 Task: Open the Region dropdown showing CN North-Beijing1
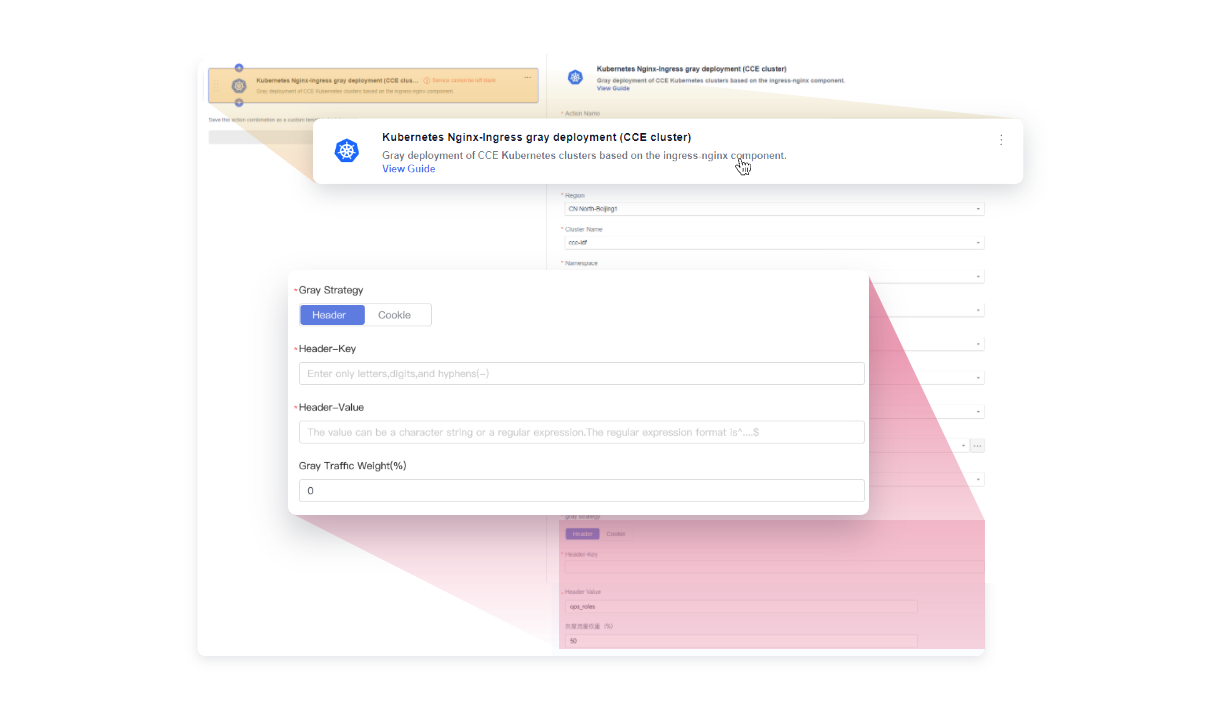click(x=774, y=209)
